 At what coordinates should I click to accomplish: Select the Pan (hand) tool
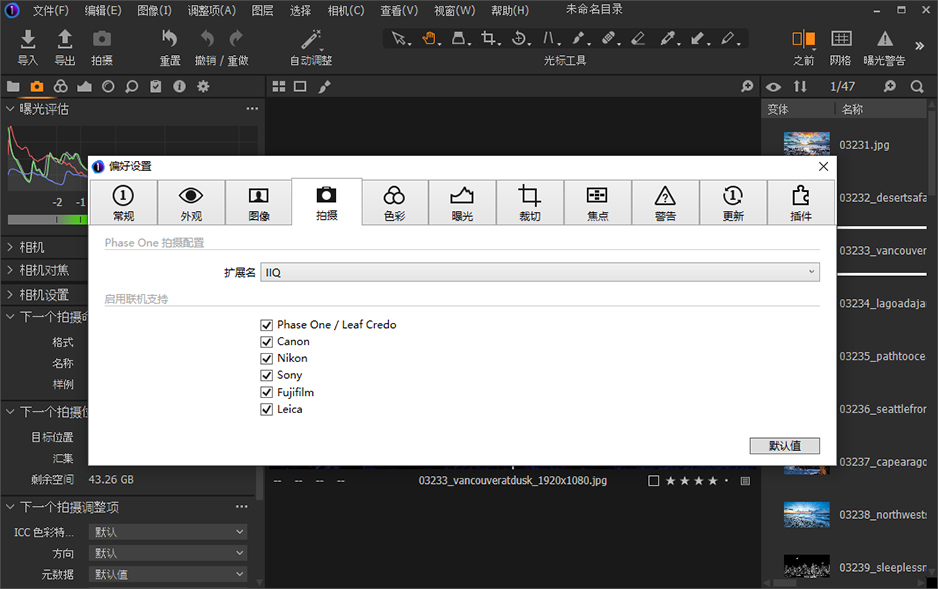click(x=427, y=38)
